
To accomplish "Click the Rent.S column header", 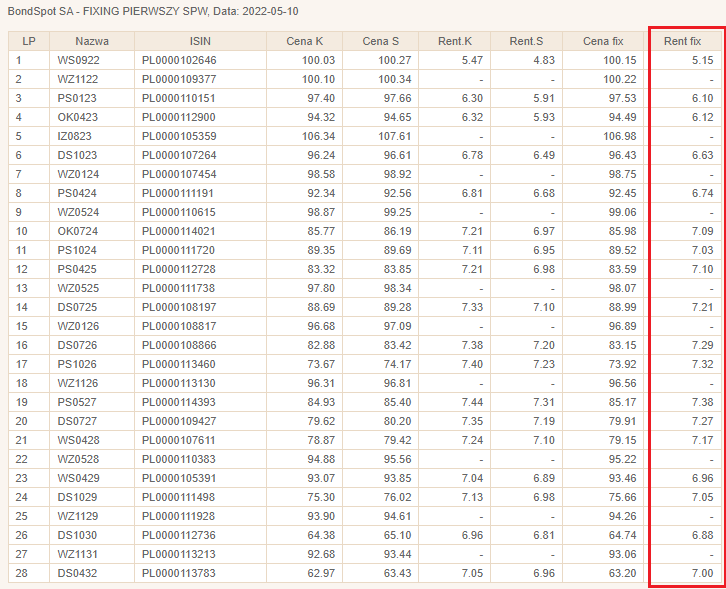I will 526,42.
